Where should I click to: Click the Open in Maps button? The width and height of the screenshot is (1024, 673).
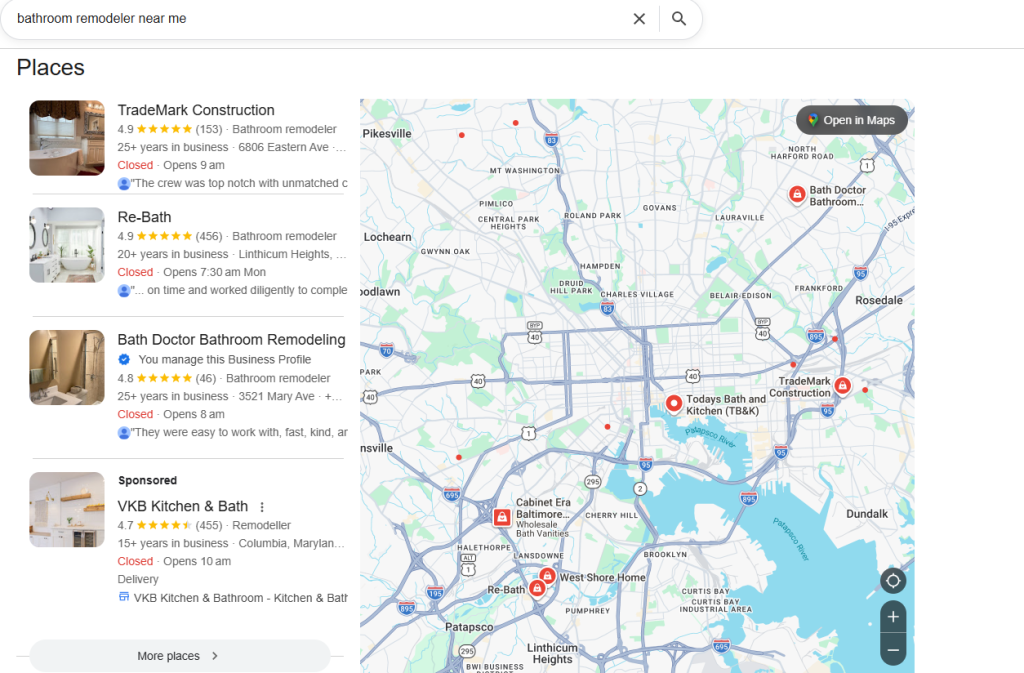tap(852, 120)
